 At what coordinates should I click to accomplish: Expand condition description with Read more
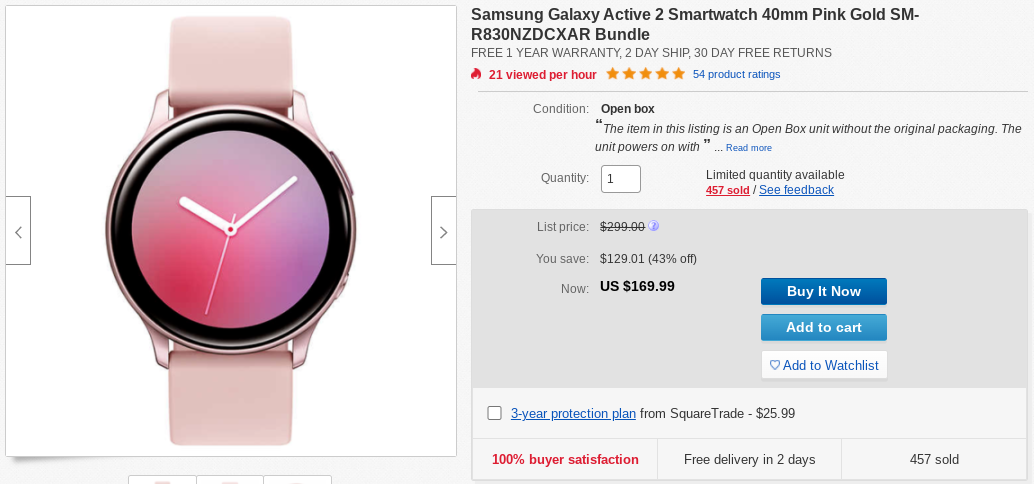point(749,148)
